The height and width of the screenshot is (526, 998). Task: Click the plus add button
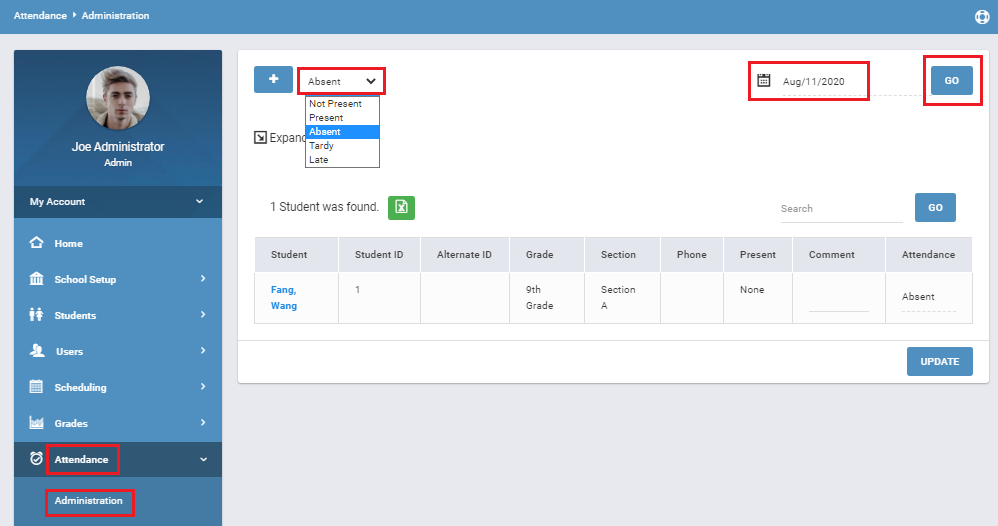pyautogui.click(x=273, y=80)
